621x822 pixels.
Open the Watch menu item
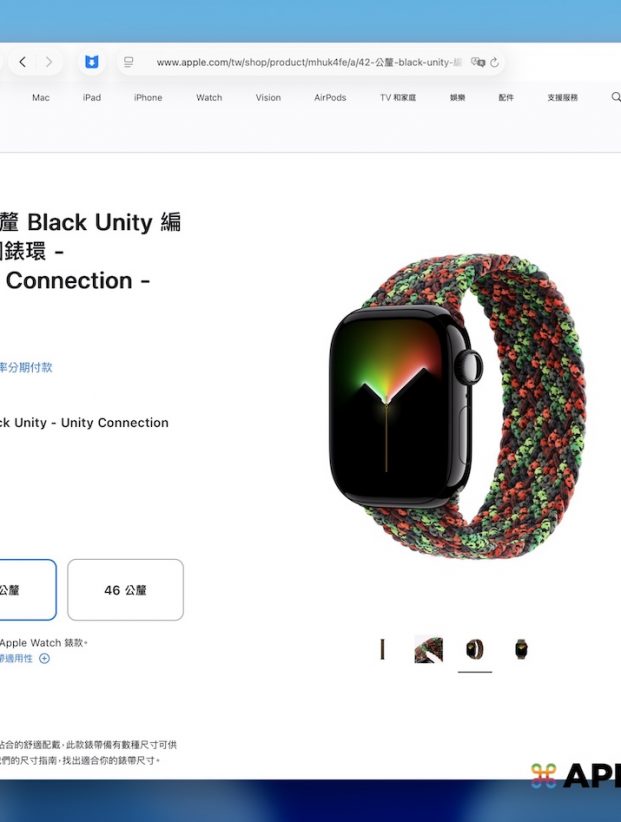tap(209, 98)
